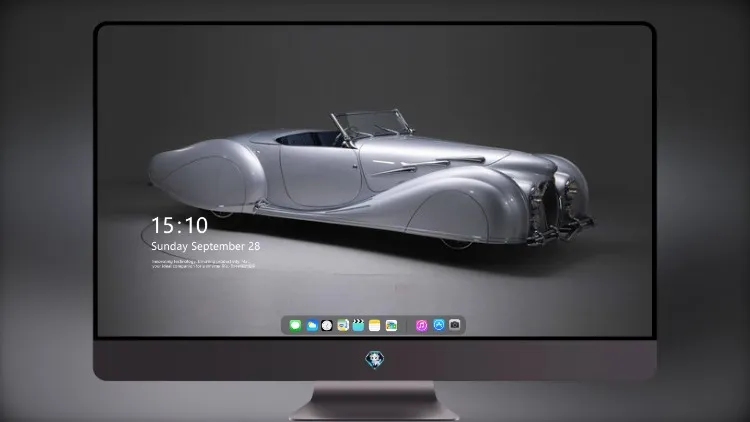Open the green Messages app in the dock

[x=295, y=325]
